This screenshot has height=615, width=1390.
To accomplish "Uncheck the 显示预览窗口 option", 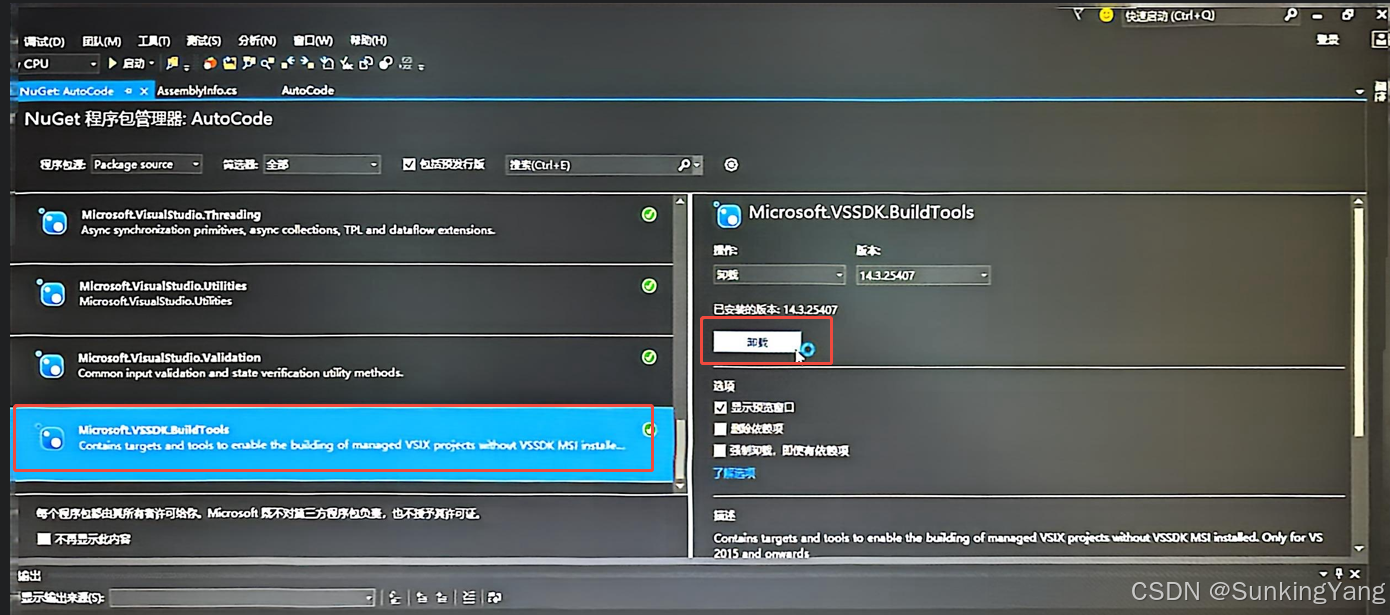I will coord(721,407).
